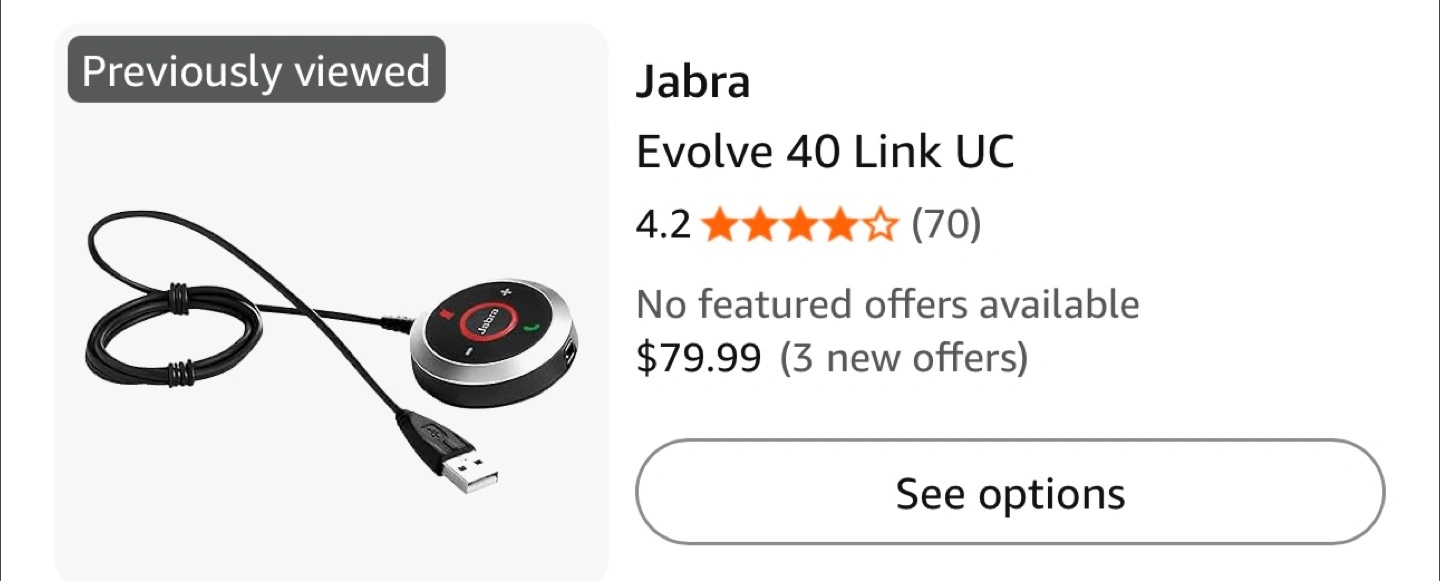This screenshot has height=581, width=1440.
Task: Click the See options button
Action: pos(1010,492)
